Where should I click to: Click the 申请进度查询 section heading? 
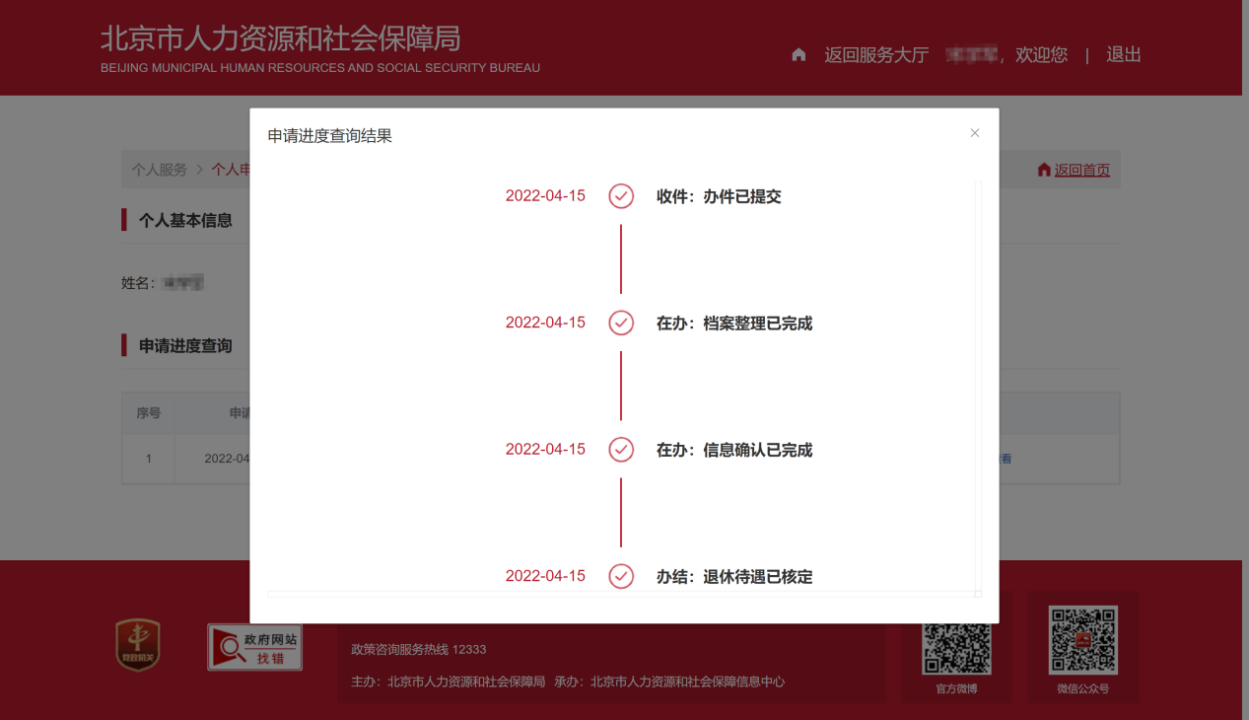185,346
